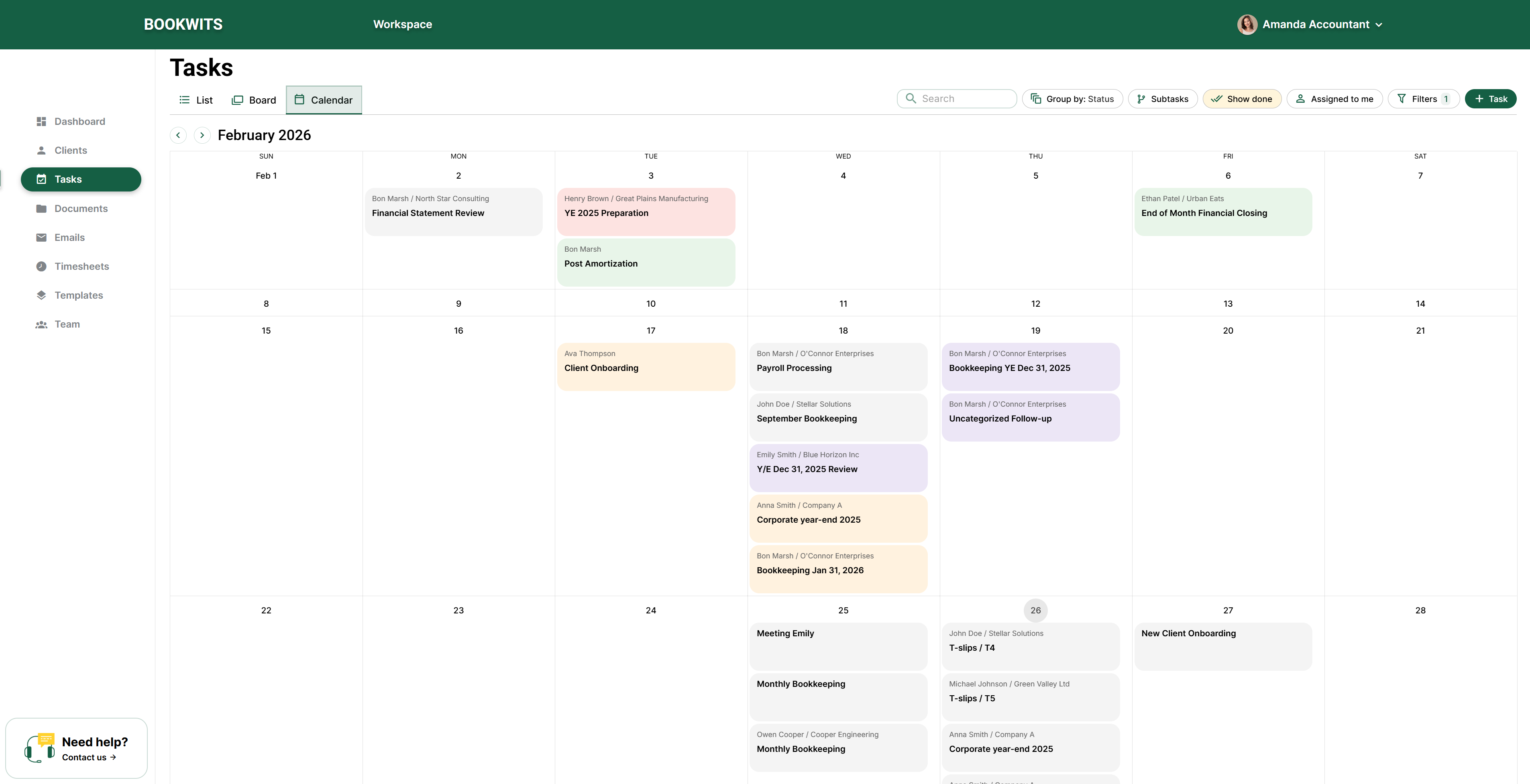Screen dimensions: 1530x784
Task: Toggle the Show done filter
Action: click(x=1241, y=99)
